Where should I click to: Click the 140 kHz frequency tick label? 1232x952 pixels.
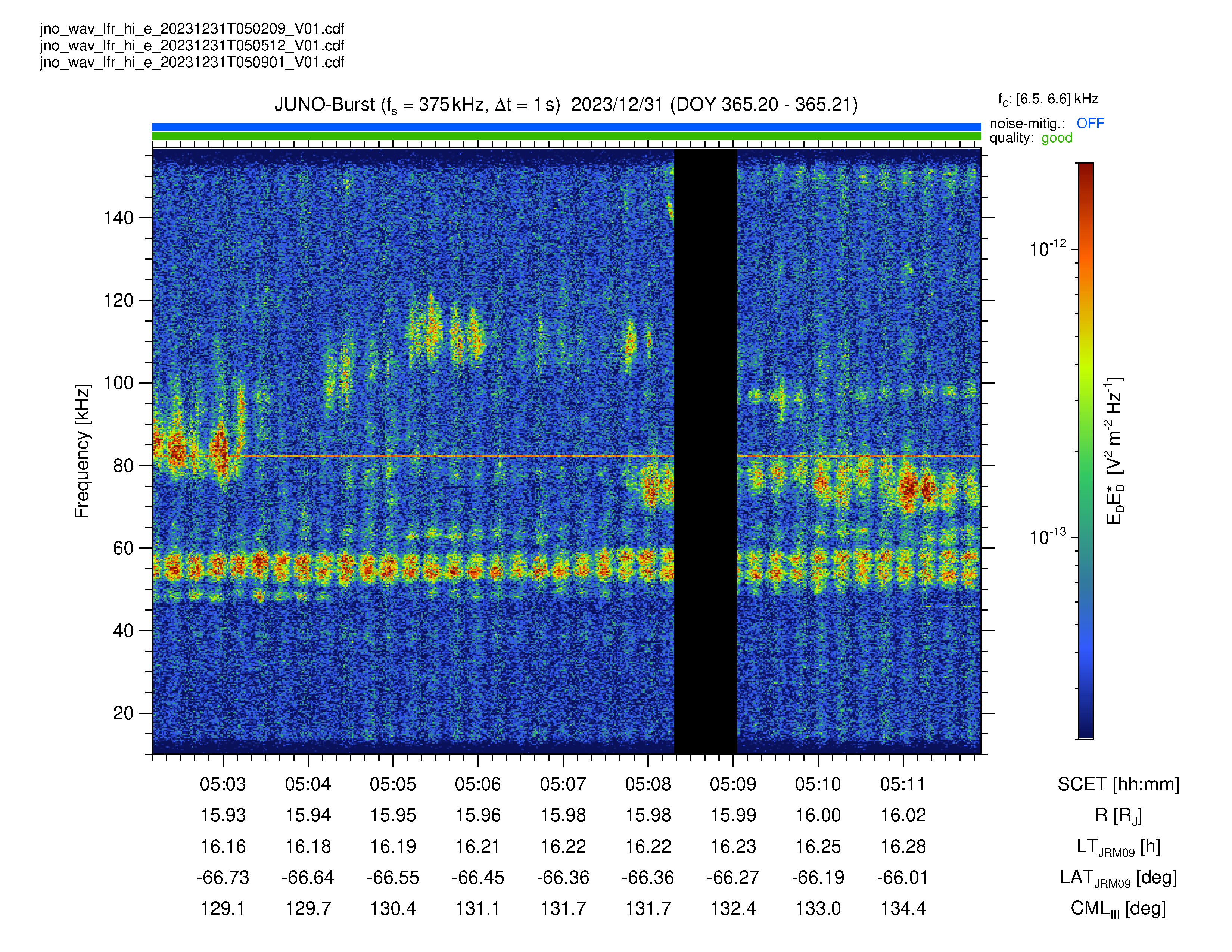[118, 218]
